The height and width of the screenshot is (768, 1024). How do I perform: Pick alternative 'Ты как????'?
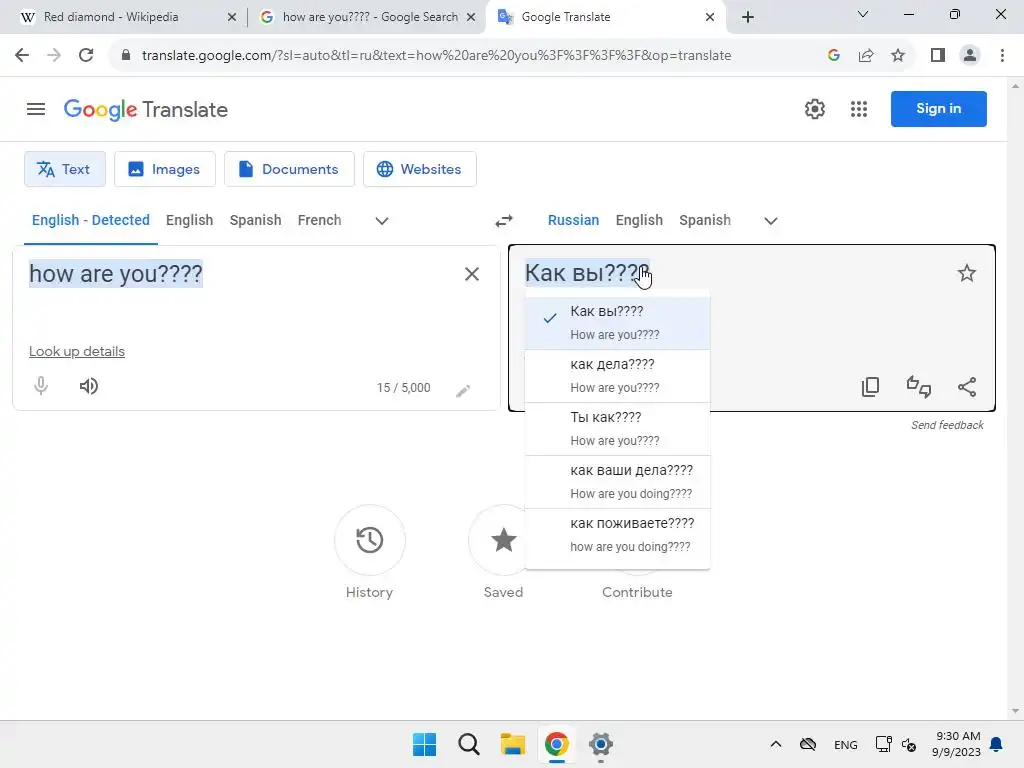[617, 428]
